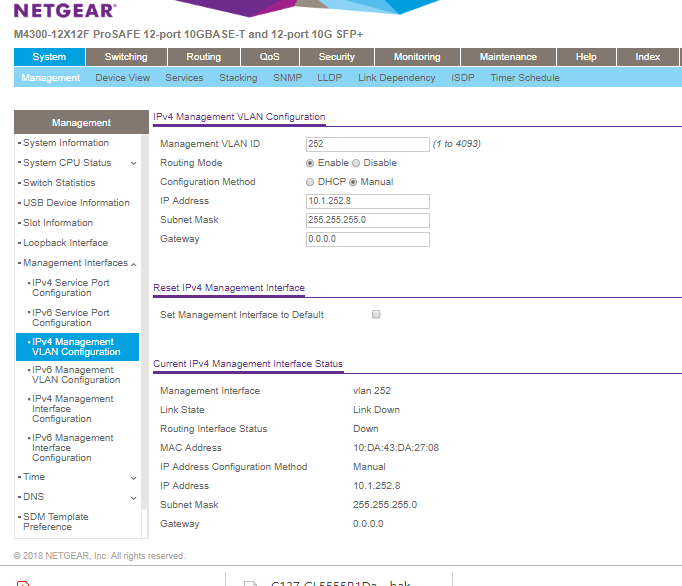Open USB Device Information sidebar item
Screen dimensions: 682x586
[76, 203]
